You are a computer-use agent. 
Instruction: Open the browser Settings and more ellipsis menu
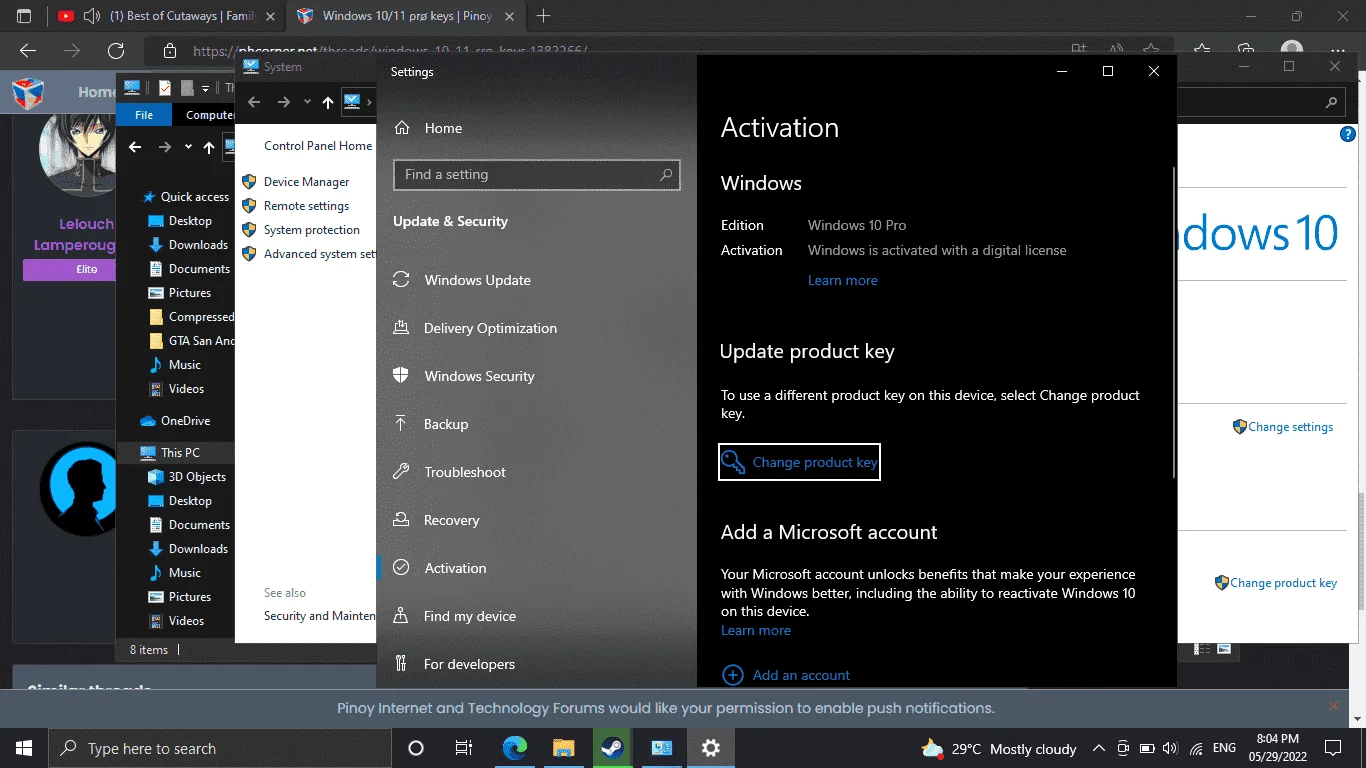[x=1338, y=50]
